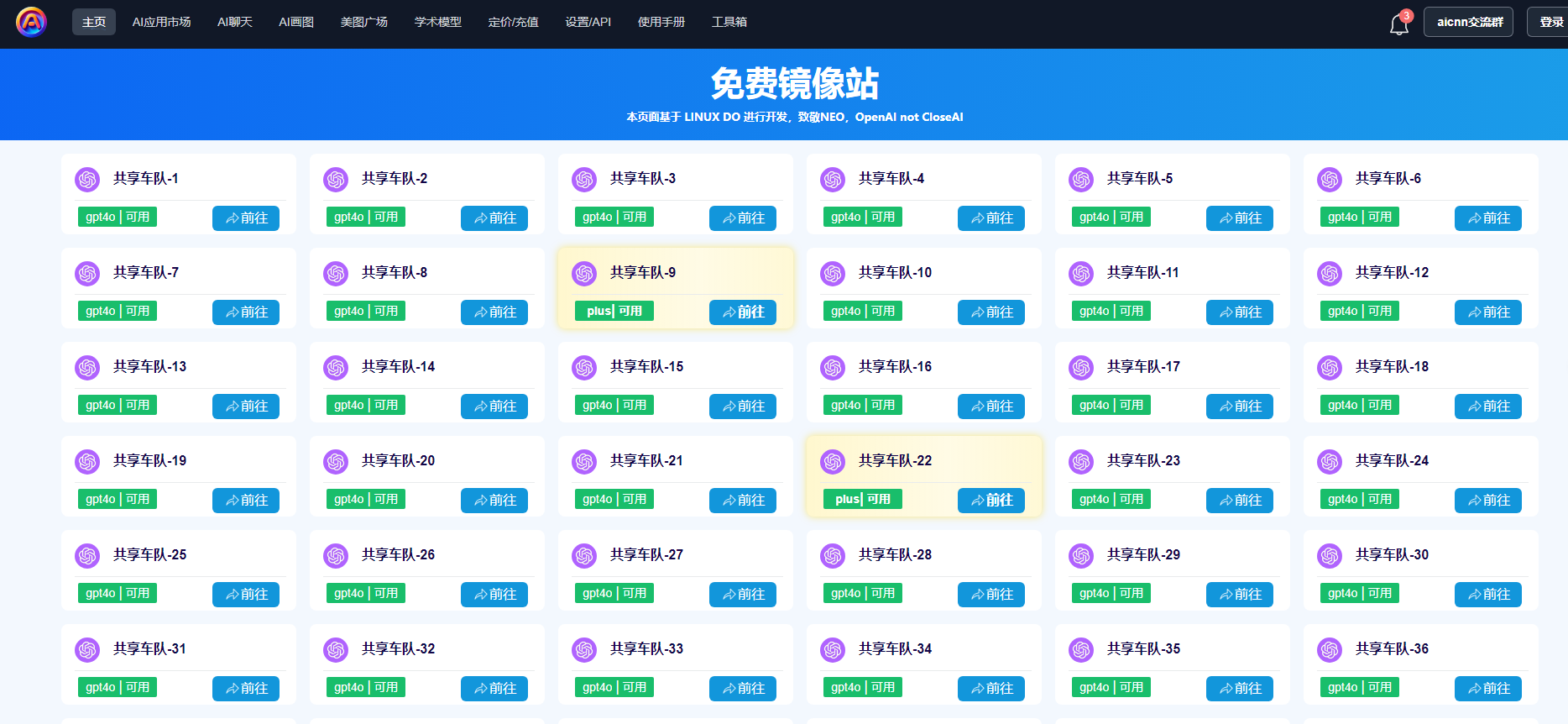Click 前往 for 共享车队-29
Image resolution: width=1568 pixels, height=724 pixels.
[x=1240, y=595]
